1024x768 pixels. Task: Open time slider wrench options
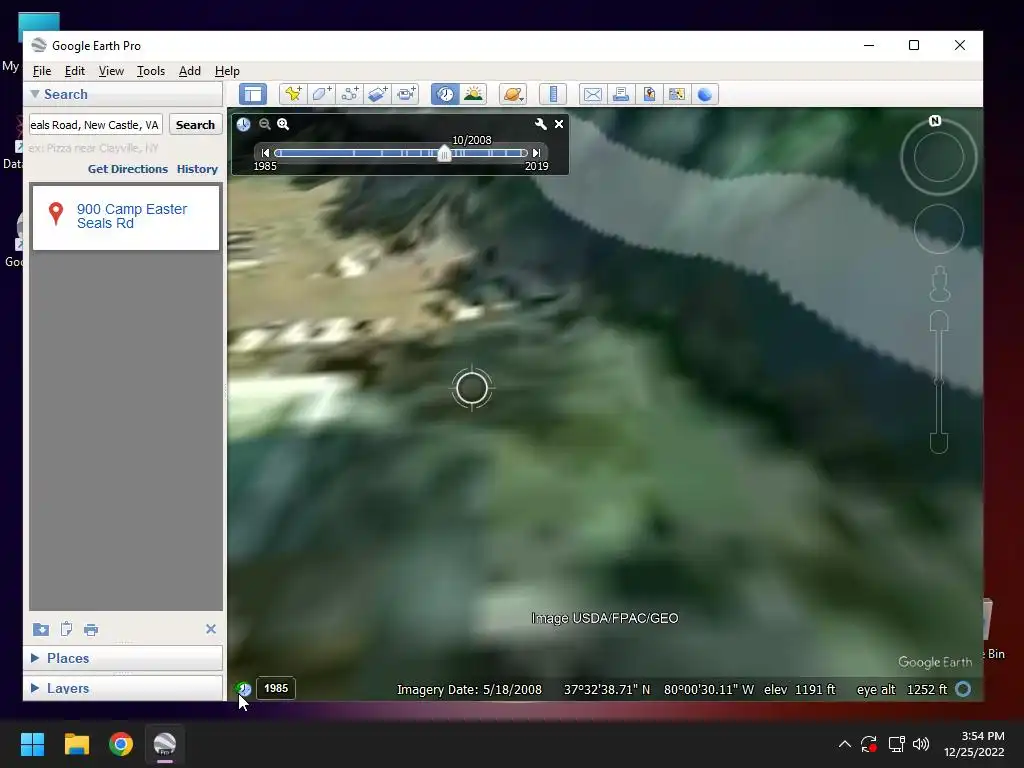541,124
